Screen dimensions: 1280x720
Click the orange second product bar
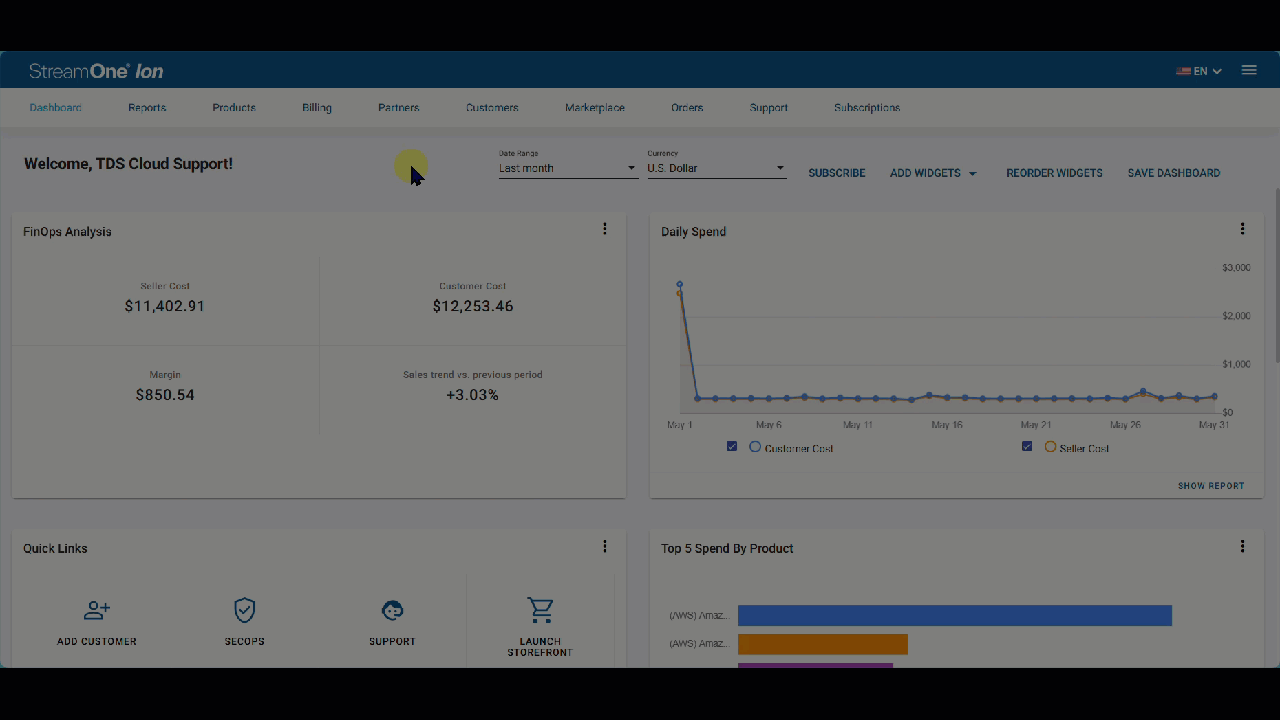pyautogui.click(x=823, y=644)
